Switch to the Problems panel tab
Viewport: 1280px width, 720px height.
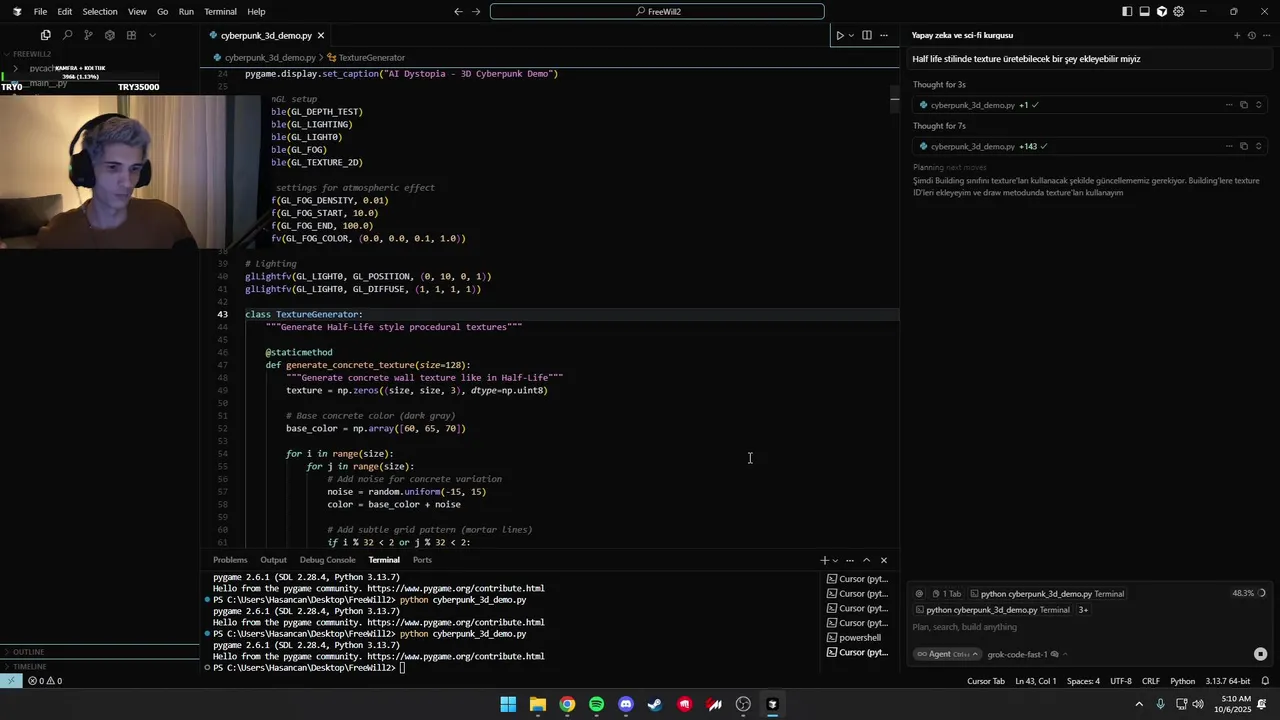pyautogui.click(x=230, y=560)
